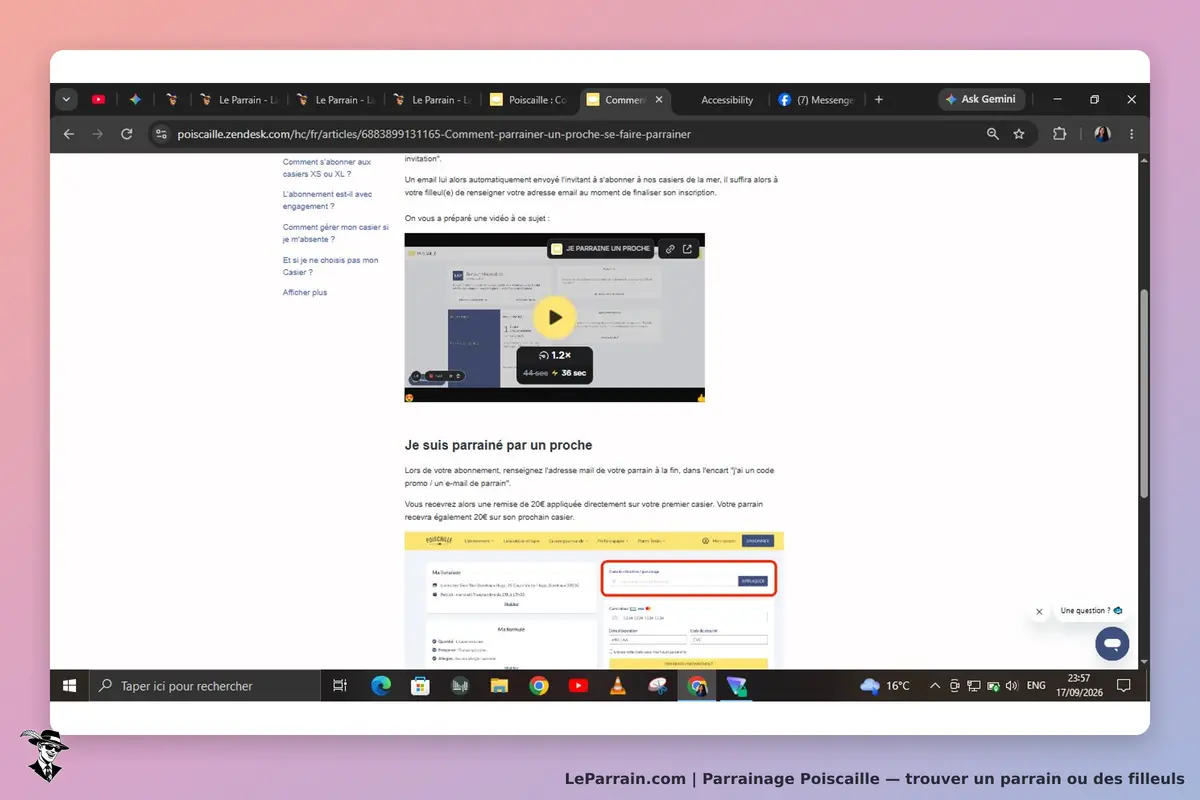
Task: Open the Chrome profile avatar
Action: 1102,134
